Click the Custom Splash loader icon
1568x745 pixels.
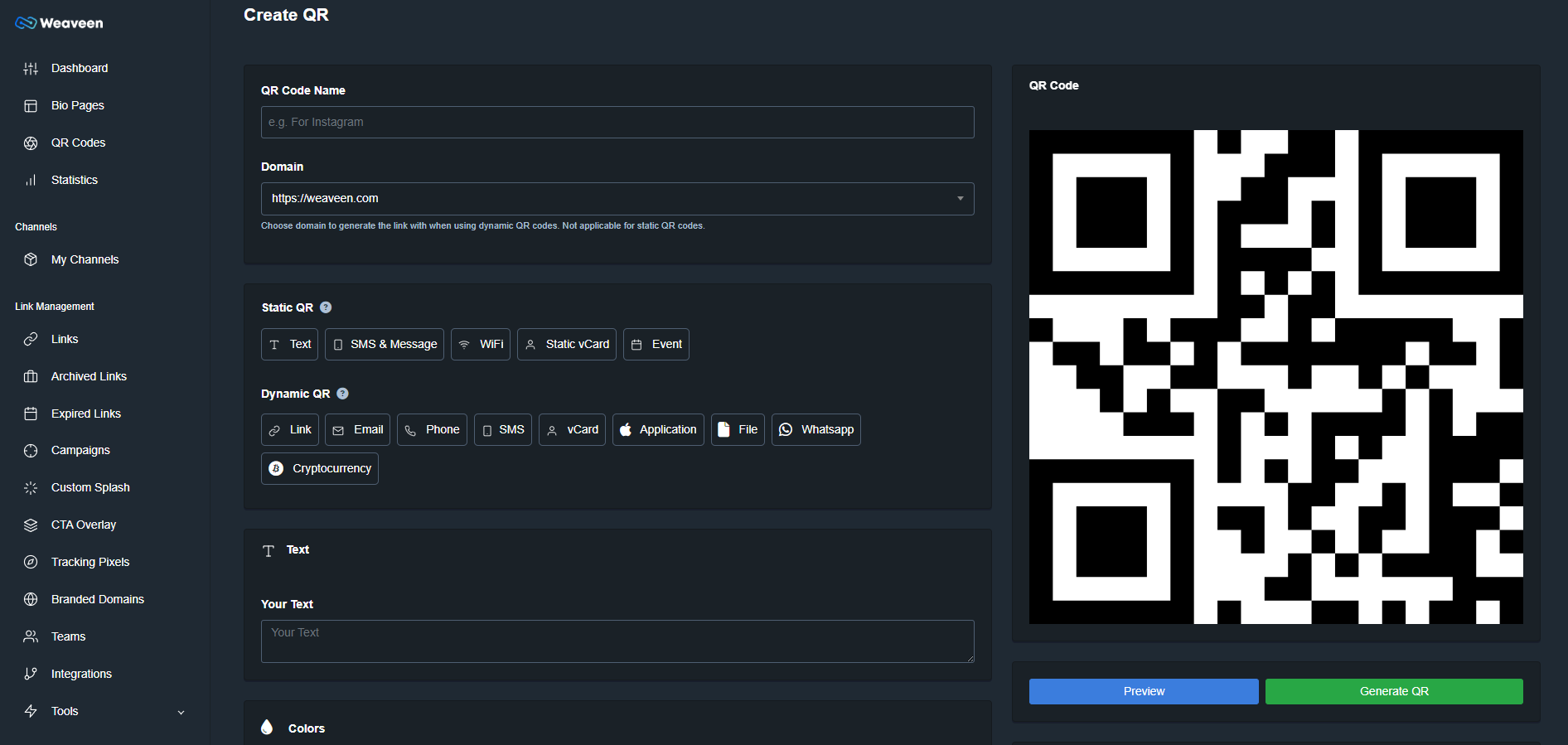[31, 488]
